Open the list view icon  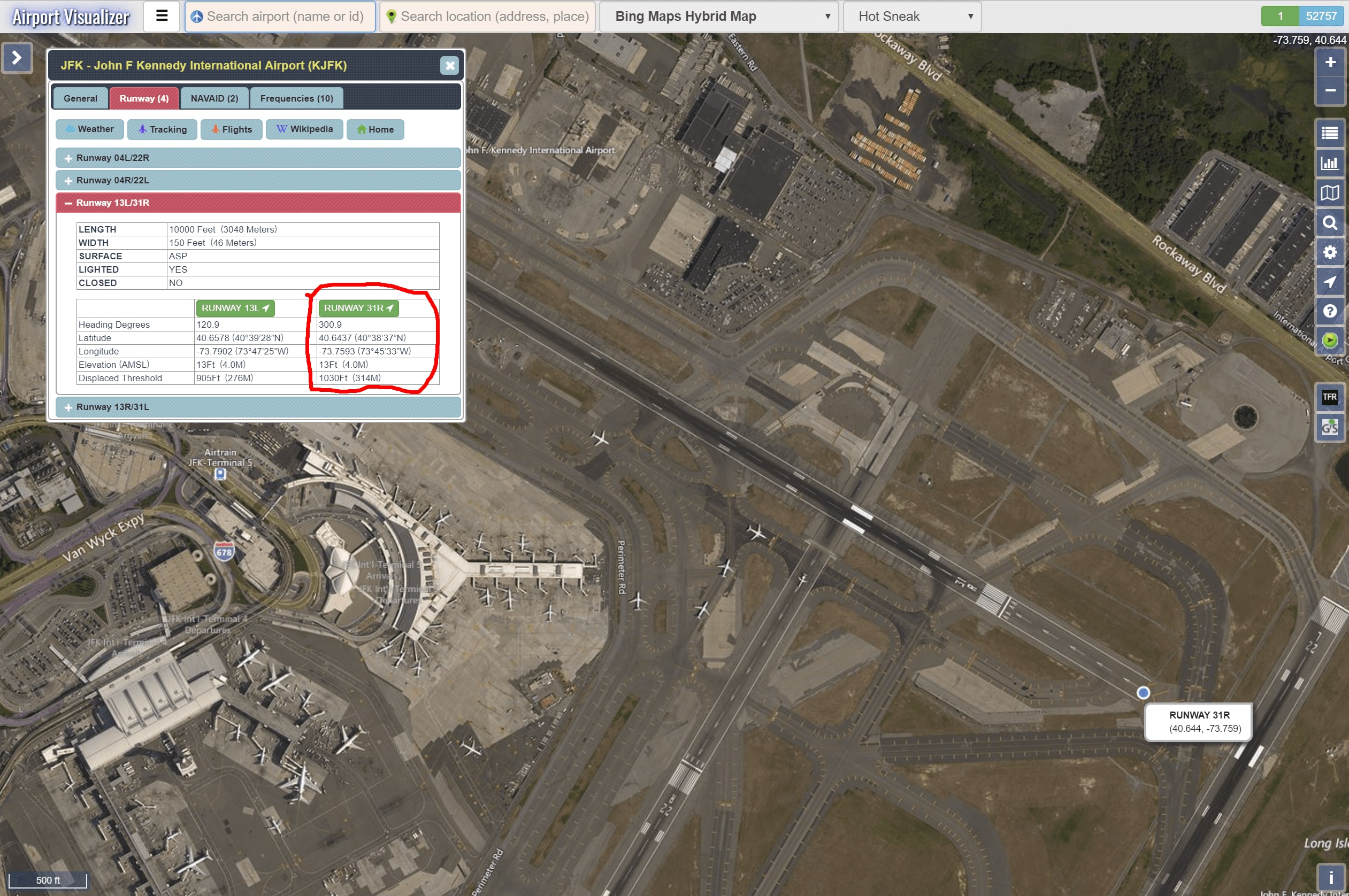click(x=1330, y=133)
